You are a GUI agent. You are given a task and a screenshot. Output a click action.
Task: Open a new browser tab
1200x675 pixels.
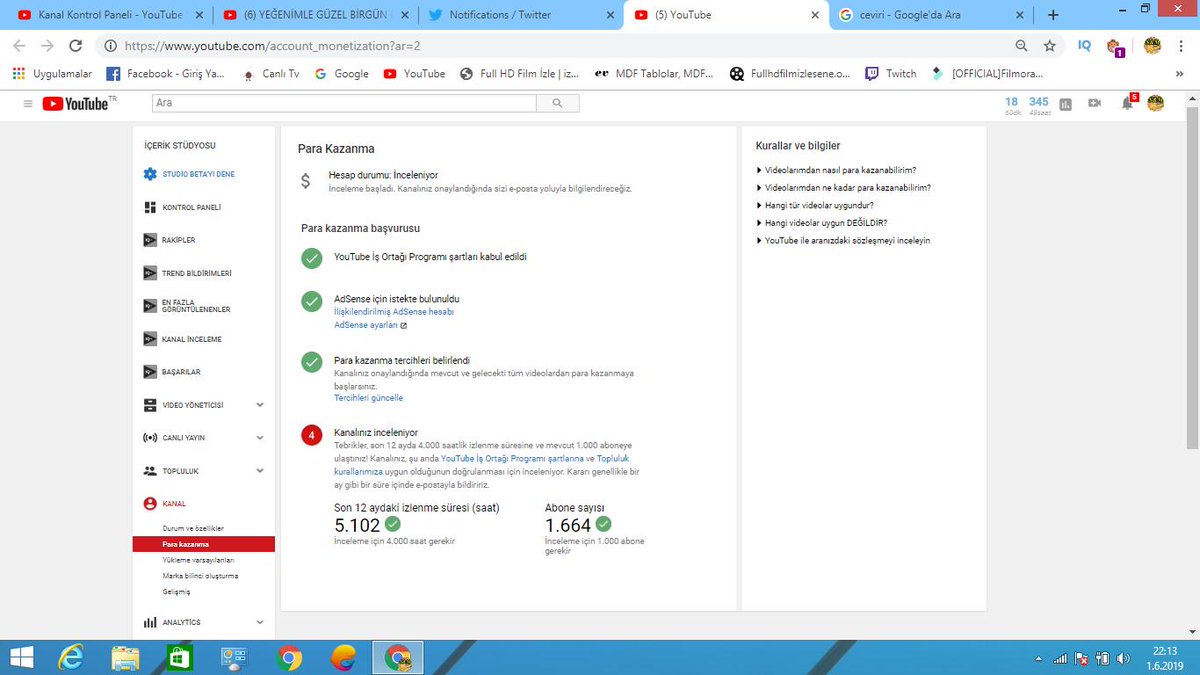[x=1052, y=15]
